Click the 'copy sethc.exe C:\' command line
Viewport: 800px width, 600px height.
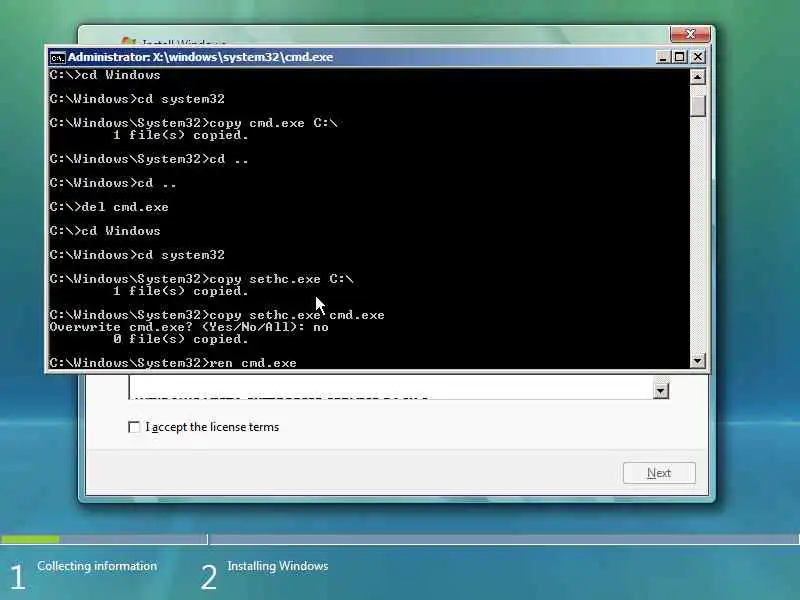(x=202, y=279)
